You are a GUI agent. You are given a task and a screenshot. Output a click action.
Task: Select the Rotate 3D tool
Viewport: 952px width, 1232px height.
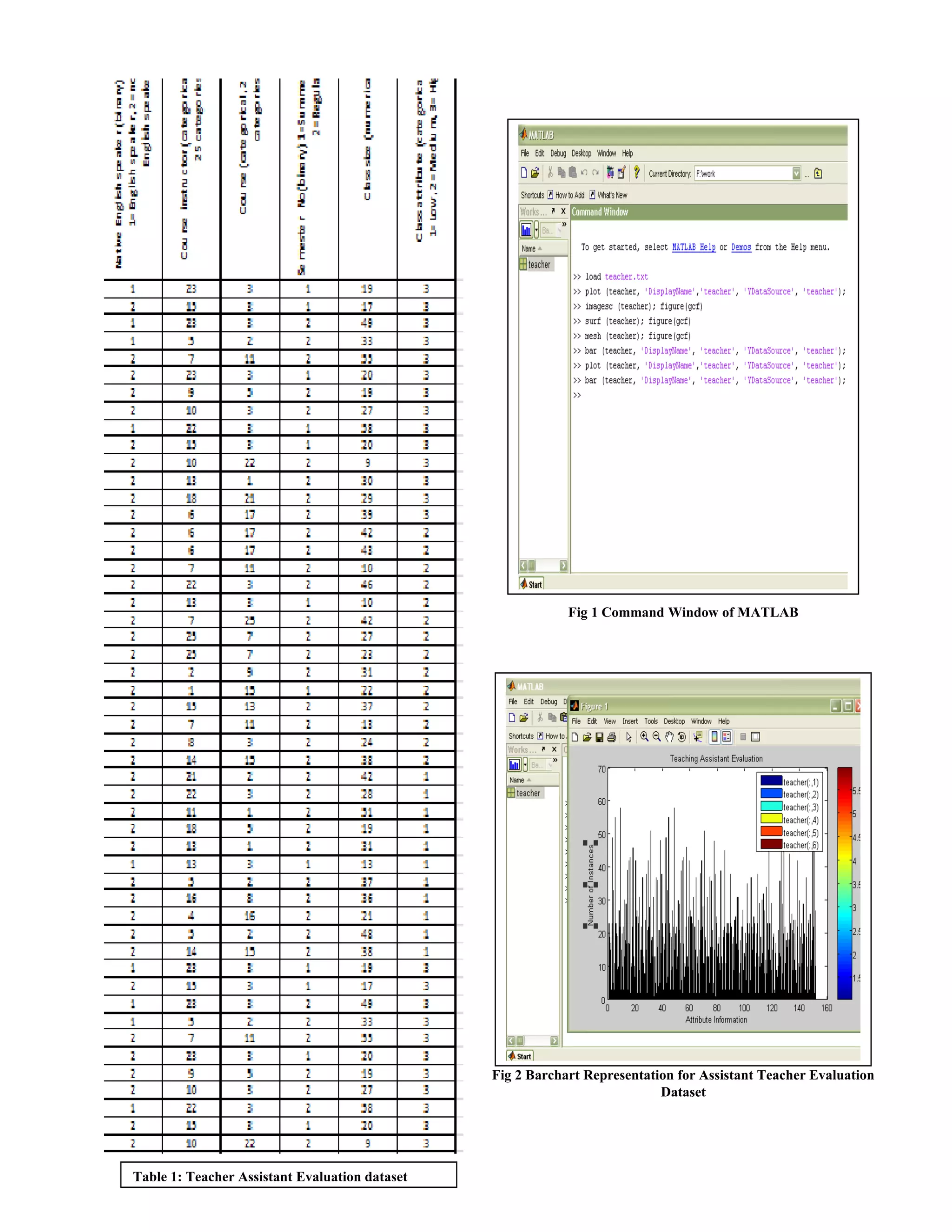click(682, 737)
